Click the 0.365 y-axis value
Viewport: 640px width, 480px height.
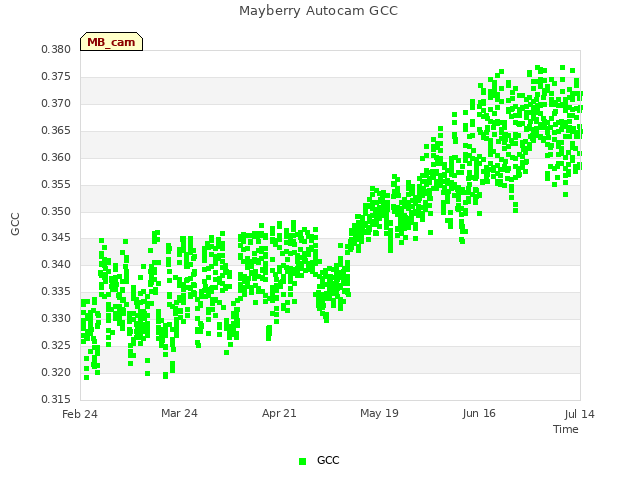tap(56, 130)
